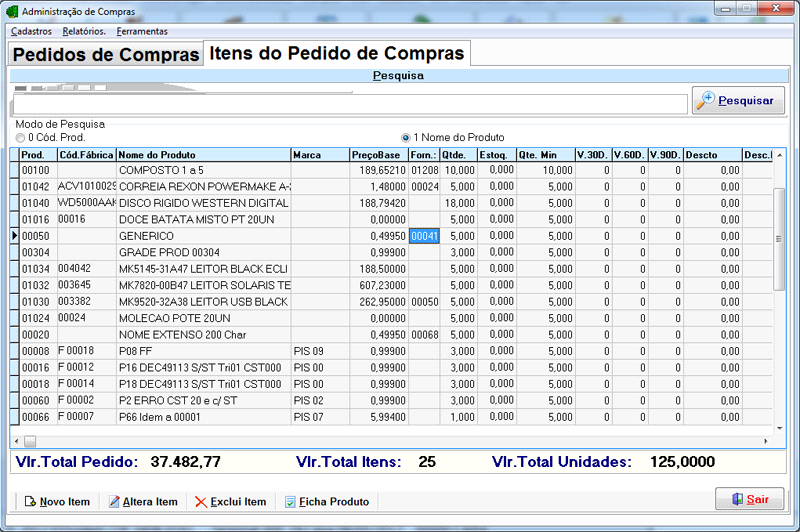Click the application icon in title bar
Screen dimensions: 800x532
click(13, 10)
